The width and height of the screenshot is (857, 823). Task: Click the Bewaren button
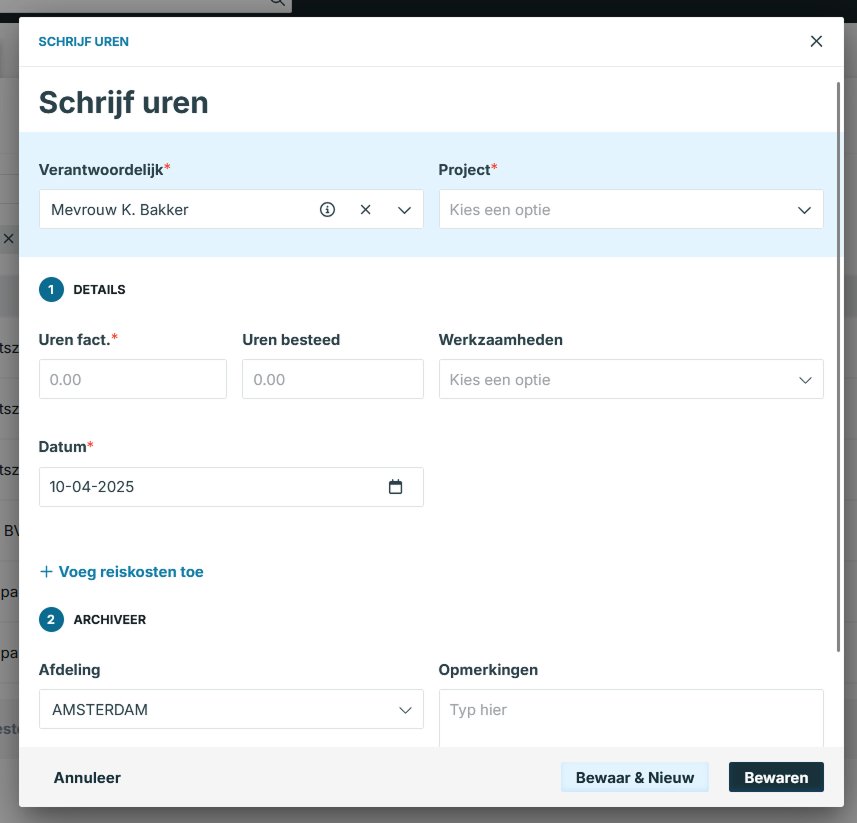[x=776, y=777]
